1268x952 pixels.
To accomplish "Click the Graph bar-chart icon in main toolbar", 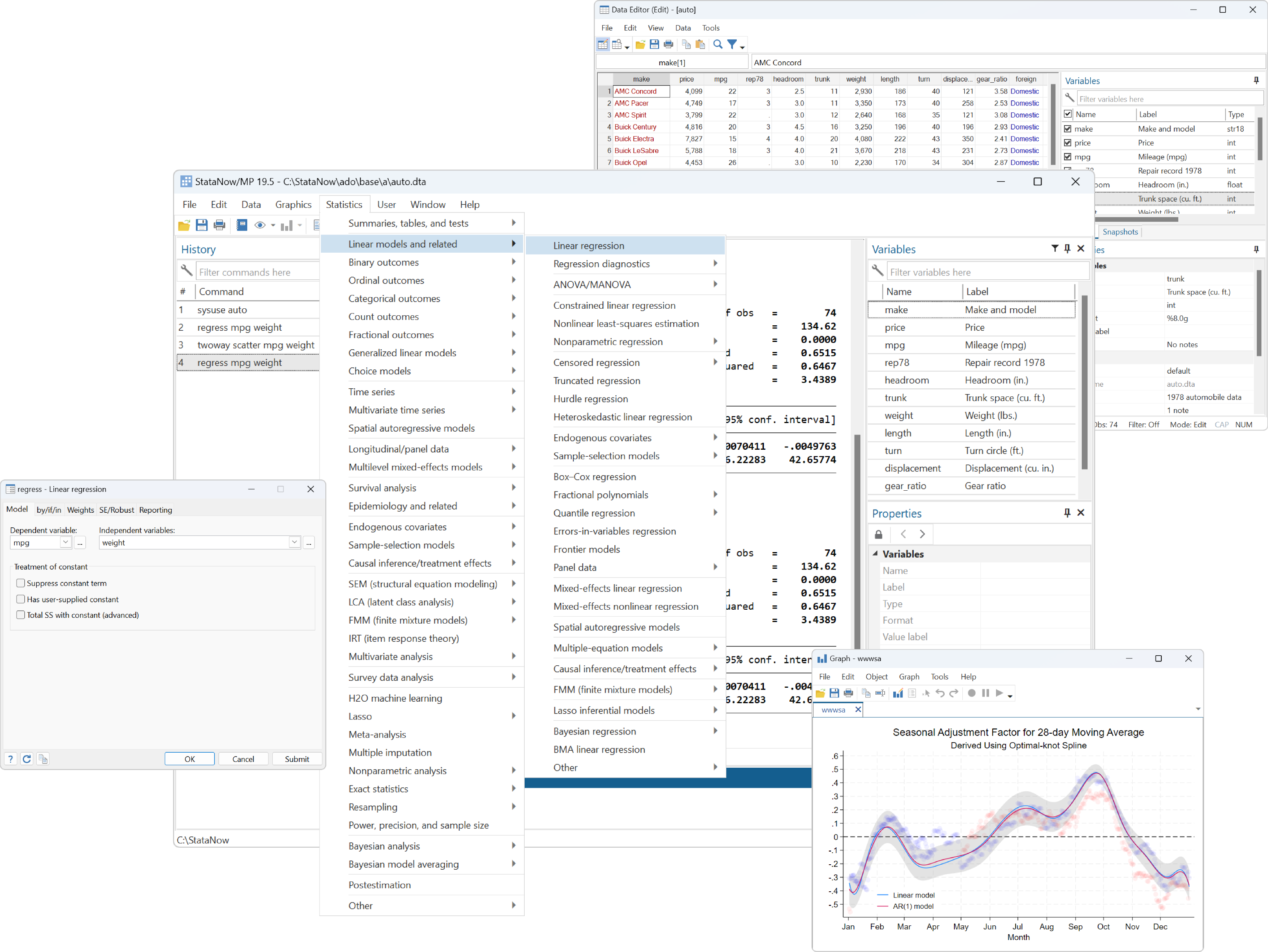I will click(287, 225).
